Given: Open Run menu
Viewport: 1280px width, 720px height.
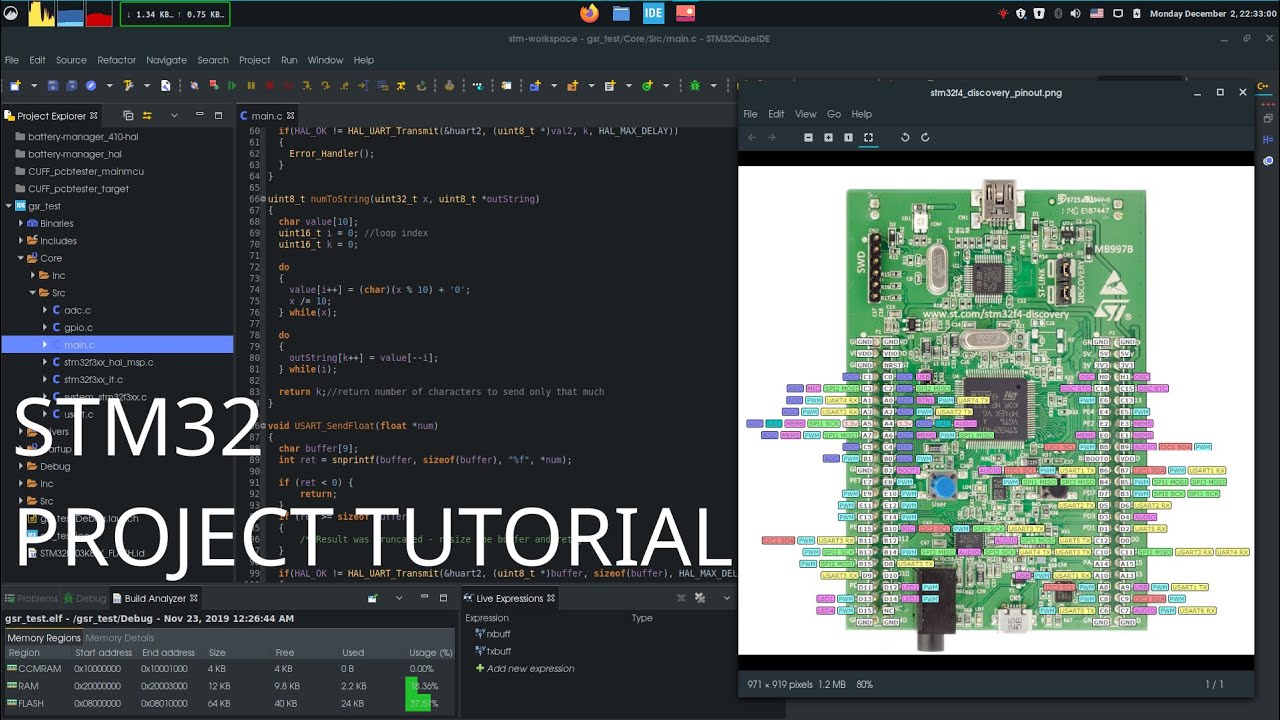Looking at the screenshot, I should [x=289, y=60].
